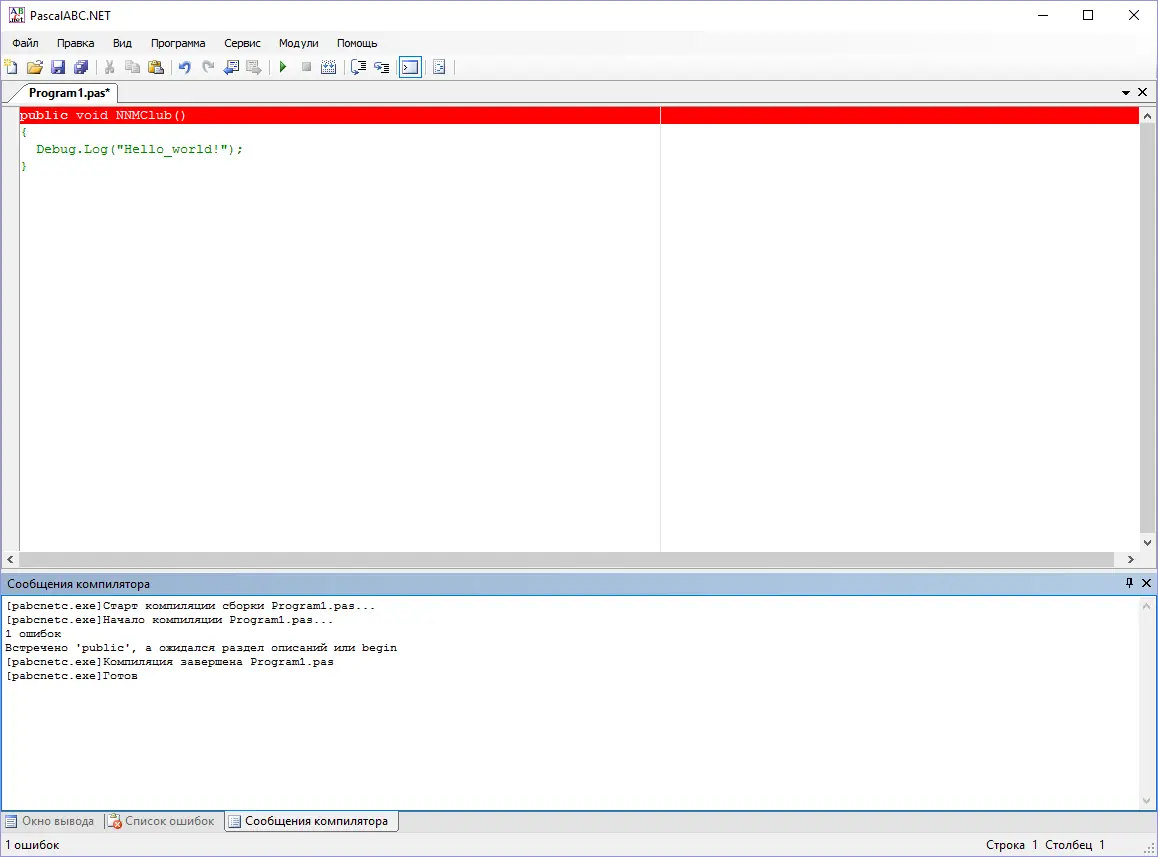Click the Cut scissors icon
The image size is (1158, 857).
click(109, 67)
